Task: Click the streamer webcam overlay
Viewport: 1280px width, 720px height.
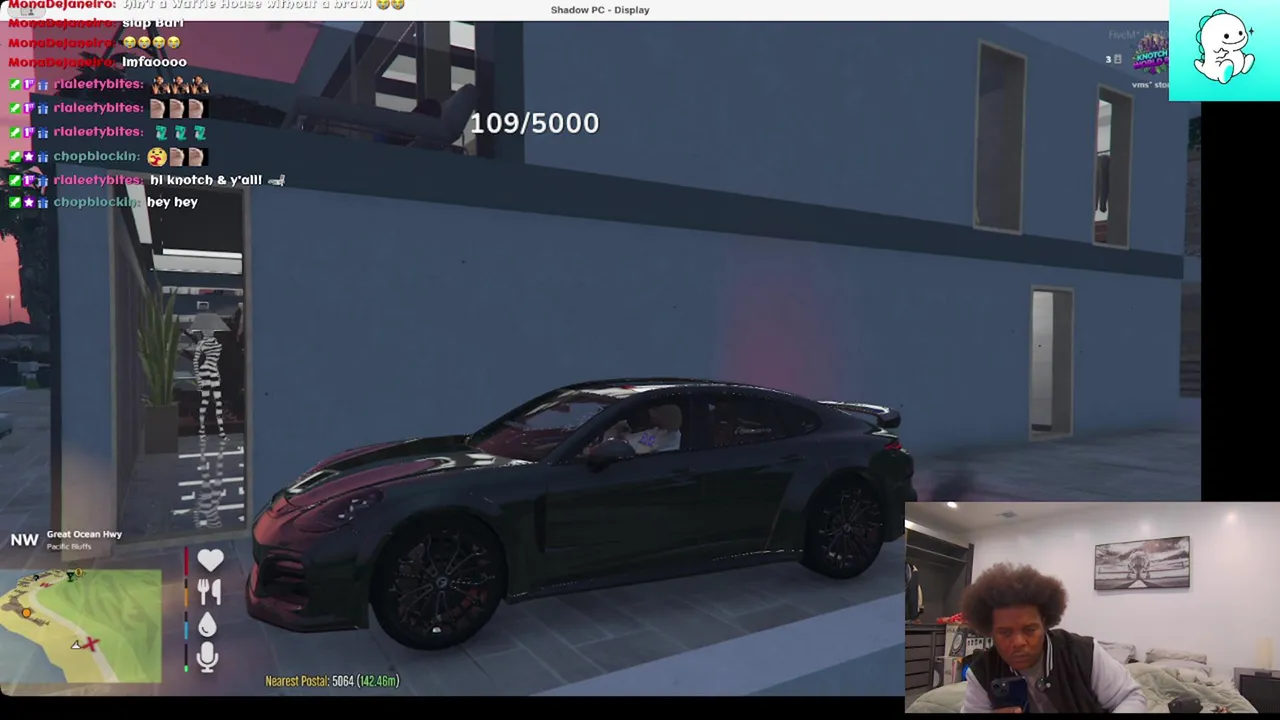Action: [1092, 607]
